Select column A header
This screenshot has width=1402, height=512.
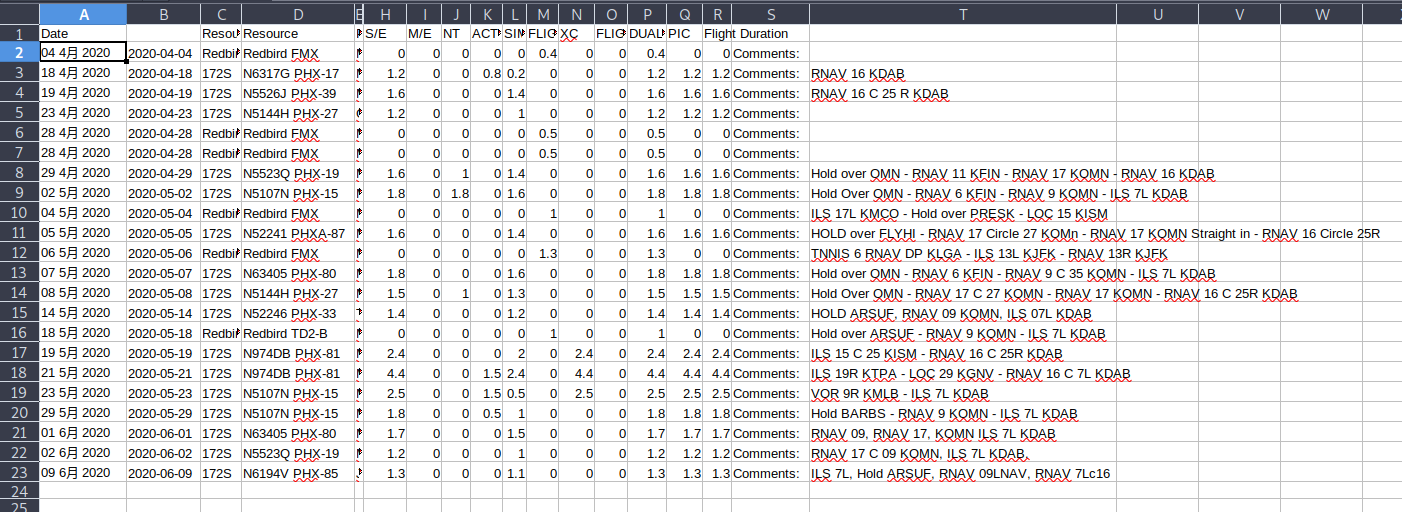83,14
